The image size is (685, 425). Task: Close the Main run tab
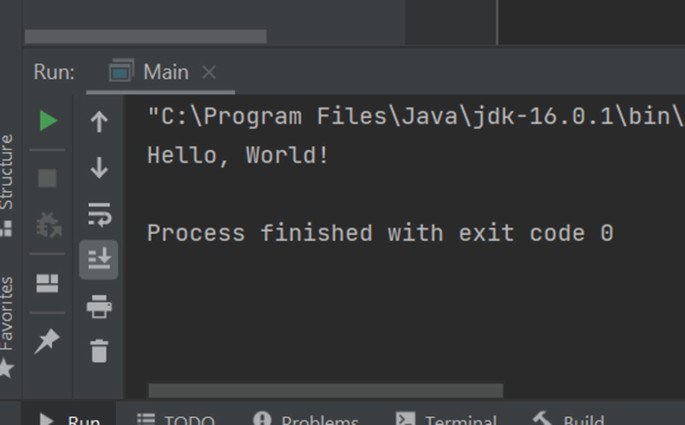(209, 72)
